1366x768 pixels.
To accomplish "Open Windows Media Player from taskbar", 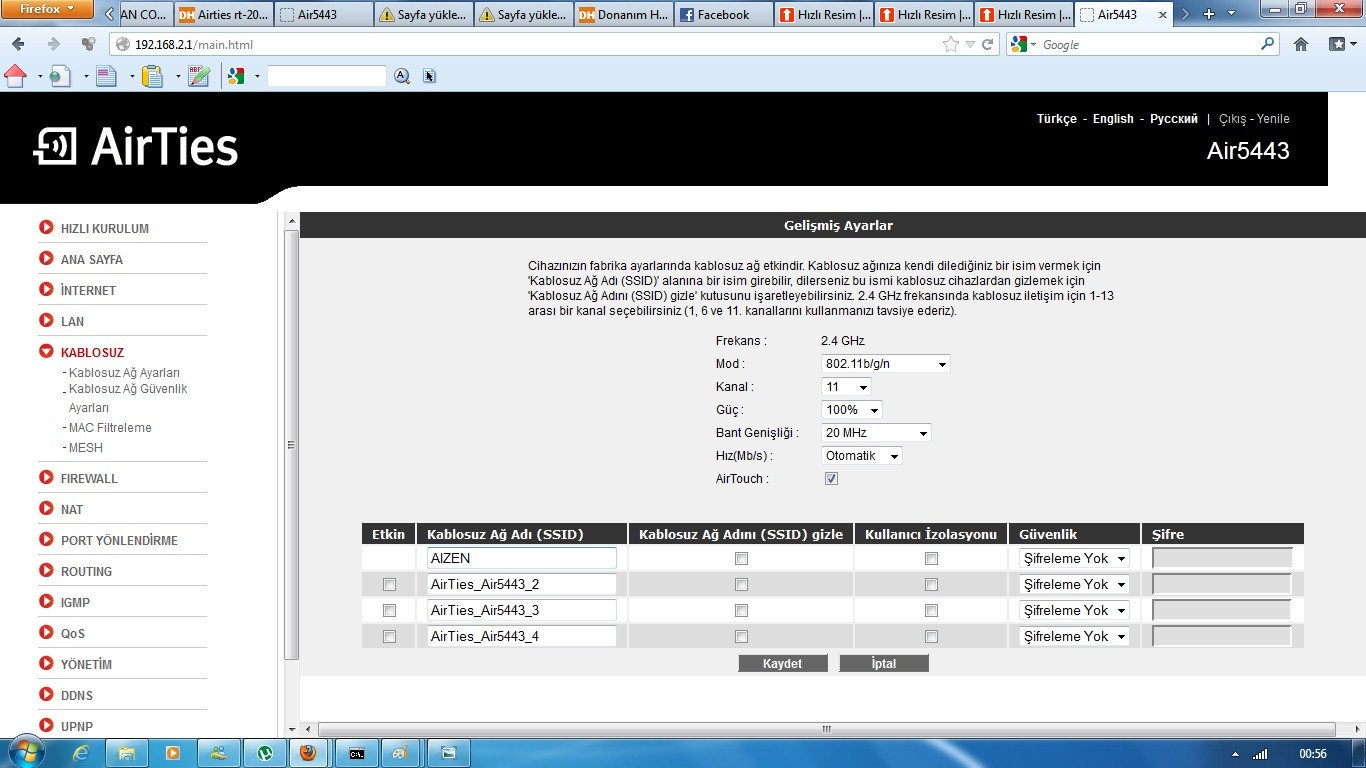I will pyautogui.click(x=173, y=752).
